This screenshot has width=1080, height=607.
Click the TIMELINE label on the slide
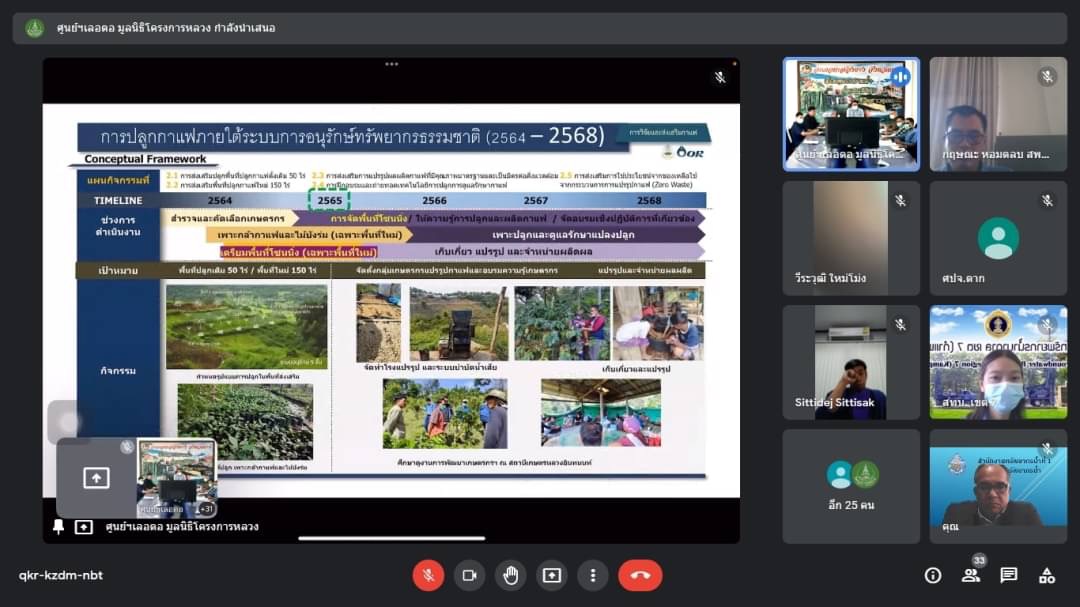tap(118, 200)
